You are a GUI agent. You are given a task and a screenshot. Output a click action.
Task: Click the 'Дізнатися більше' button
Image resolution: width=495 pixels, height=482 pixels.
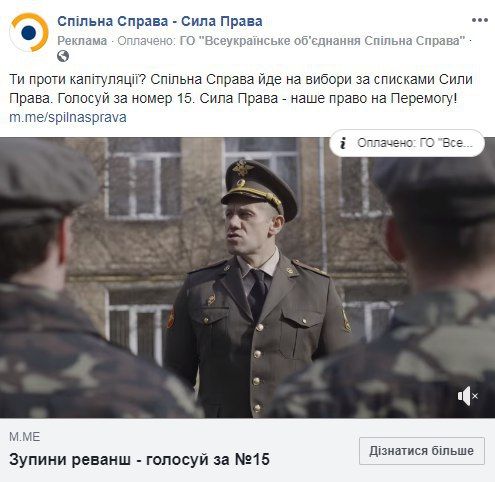pyautogui.click(x=422, y=451)
